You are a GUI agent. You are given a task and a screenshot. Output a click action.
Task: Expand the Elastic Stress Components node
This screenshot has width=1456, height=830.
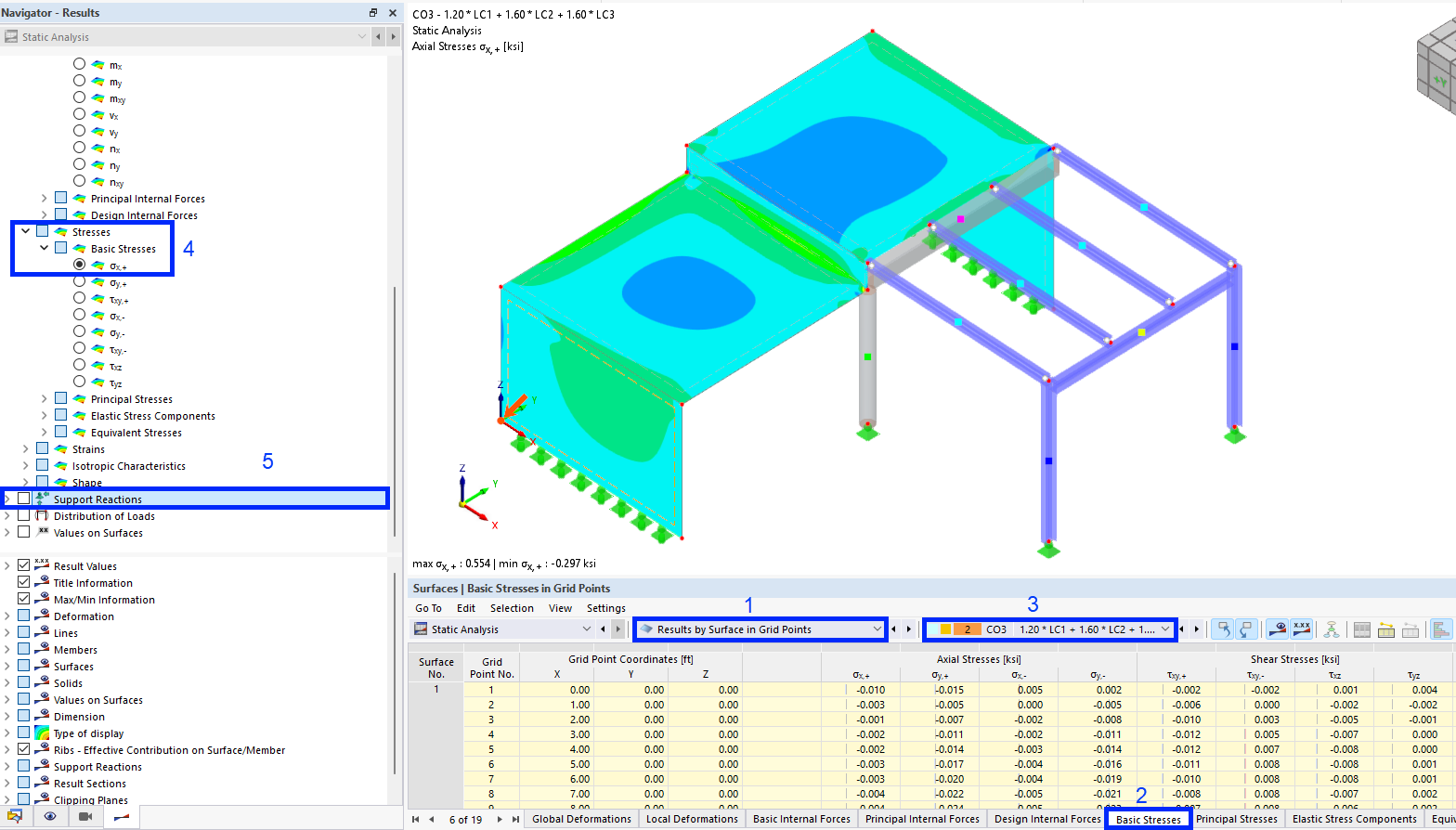pos(44,415)
